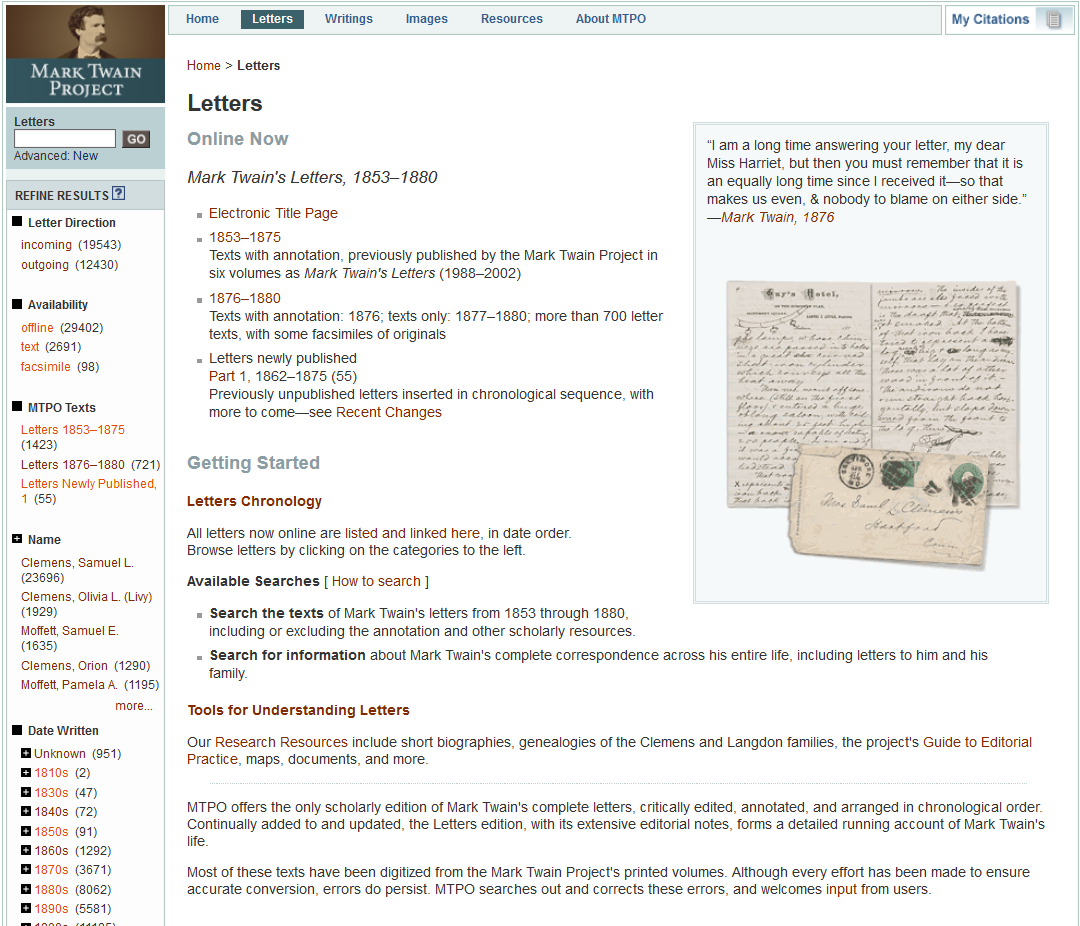Filter by name Moffett, Samuel E.
The height and width of the screenshot is (926, 1080).
[70, 630]
